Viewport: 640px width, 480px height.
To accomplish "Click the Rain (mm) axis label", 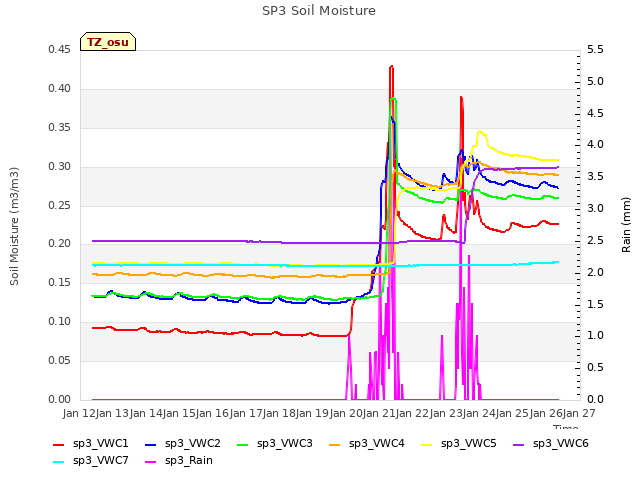I will [626, 225].
